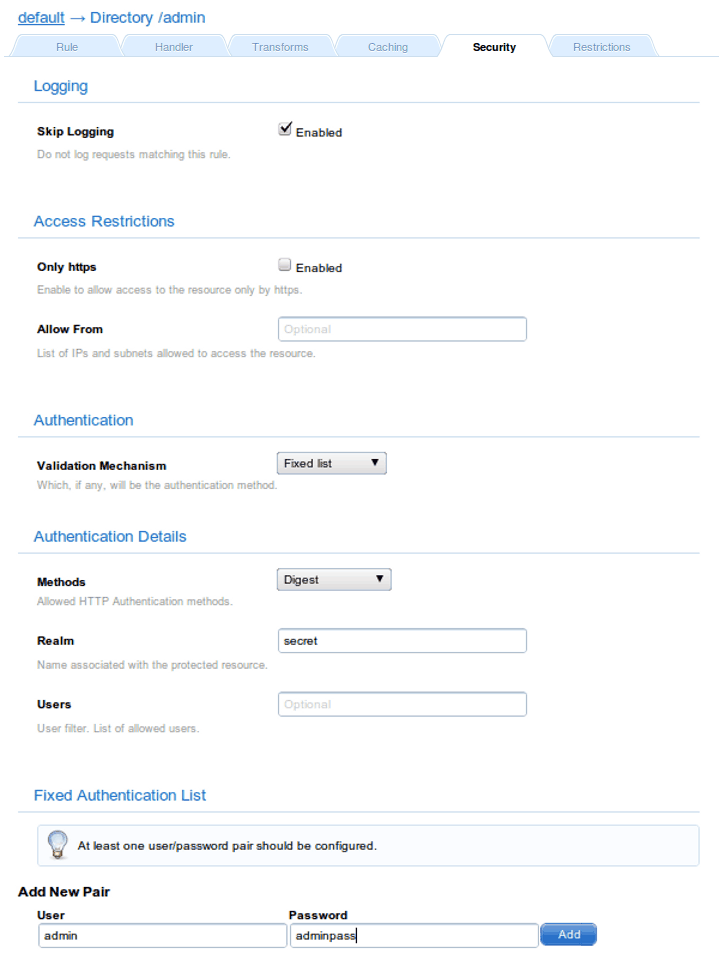Viewport: 720px width, 966px height.
Task: Toggle the Skip Logging checkbox
Action: (285, 130)
